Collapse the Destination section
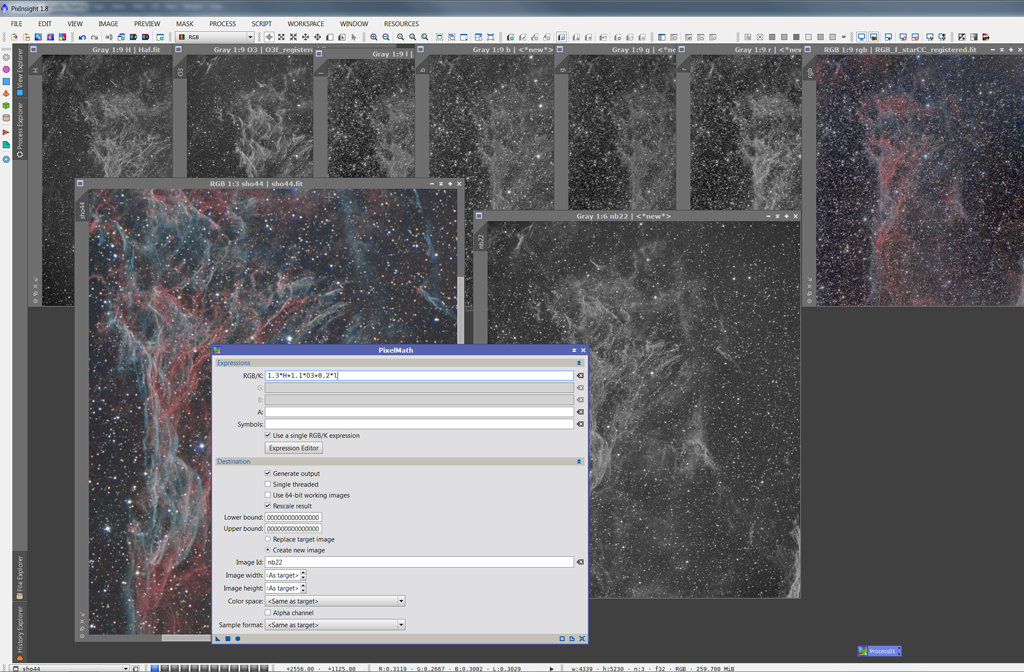Screen dimensions: 1024x672 (579, 462)
